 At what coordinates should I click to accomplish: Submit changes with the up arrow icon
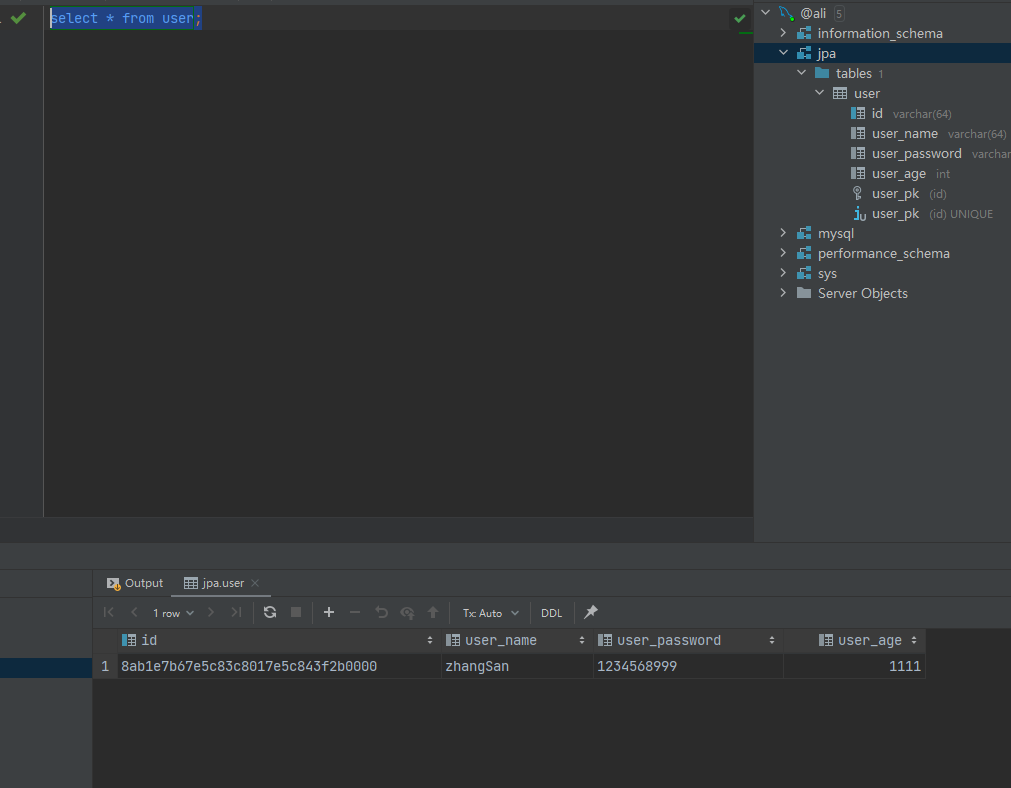tap(433, 613)
